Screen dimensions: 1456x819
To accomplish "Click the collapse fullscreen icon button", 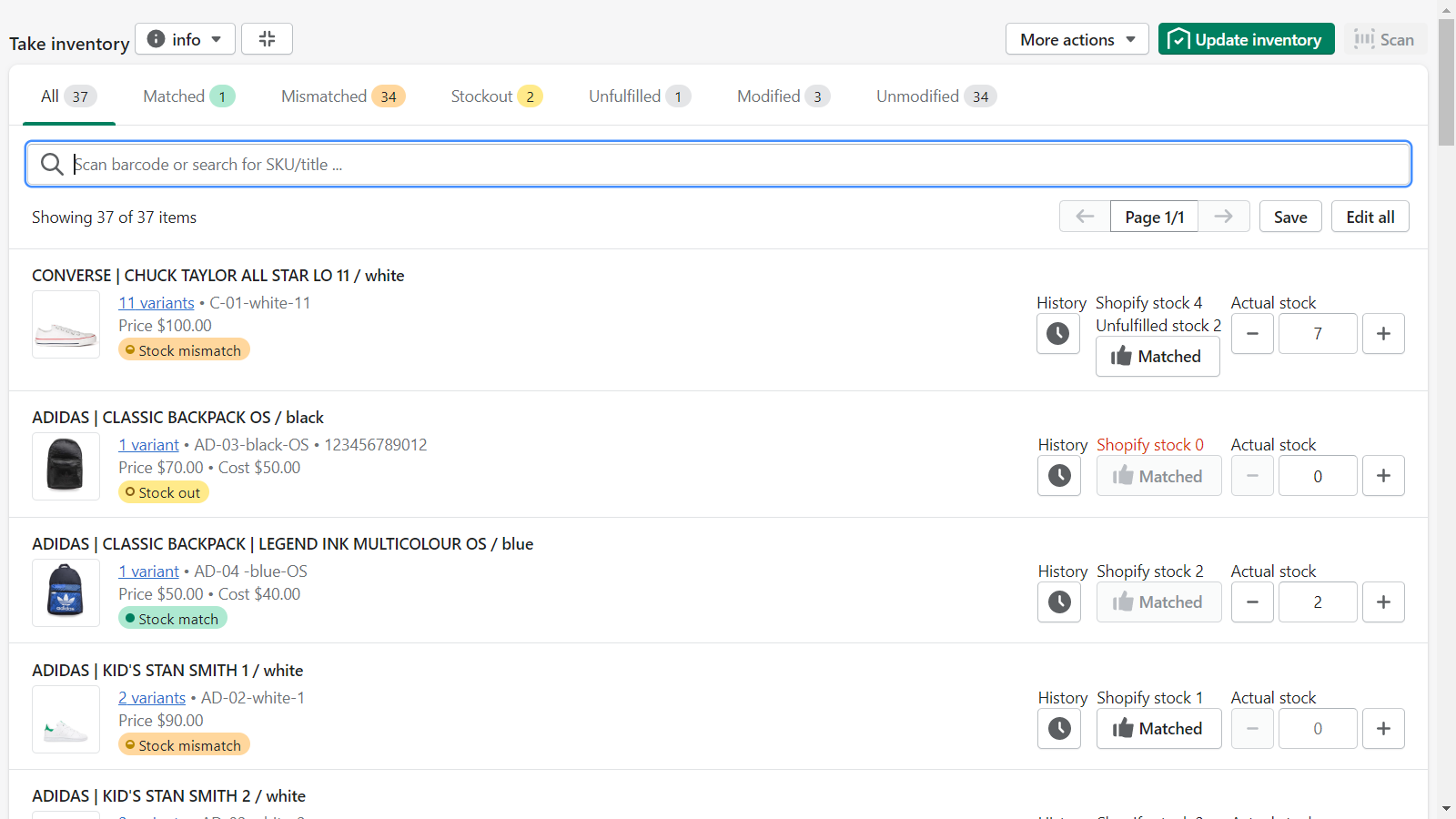I will pos(267,39).
